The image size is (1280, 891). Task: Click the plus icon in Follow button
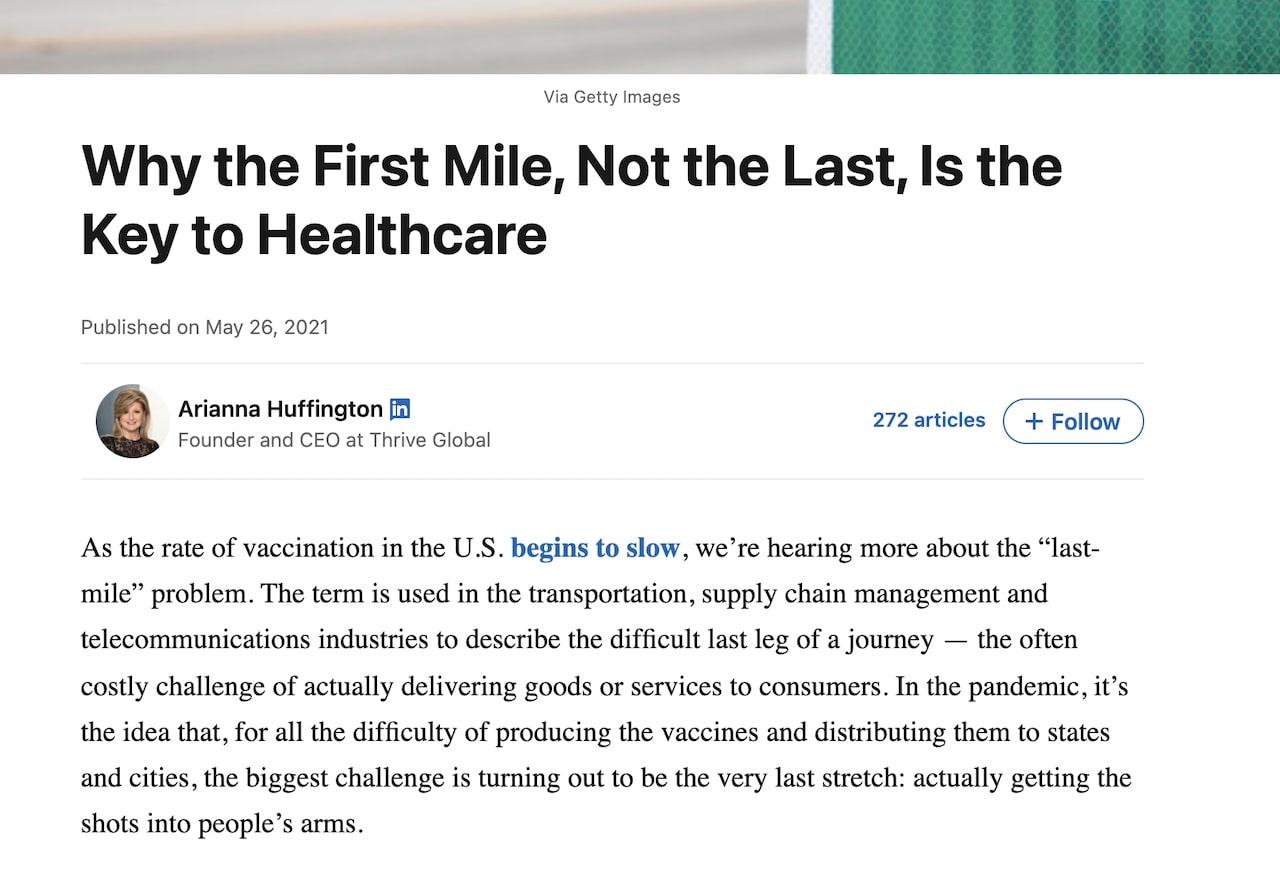[1034, 422]
